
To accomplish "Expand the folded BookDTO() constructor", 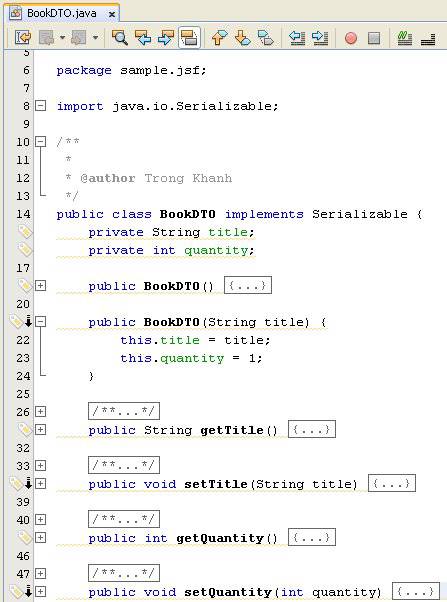I will (x=40, y=286).
